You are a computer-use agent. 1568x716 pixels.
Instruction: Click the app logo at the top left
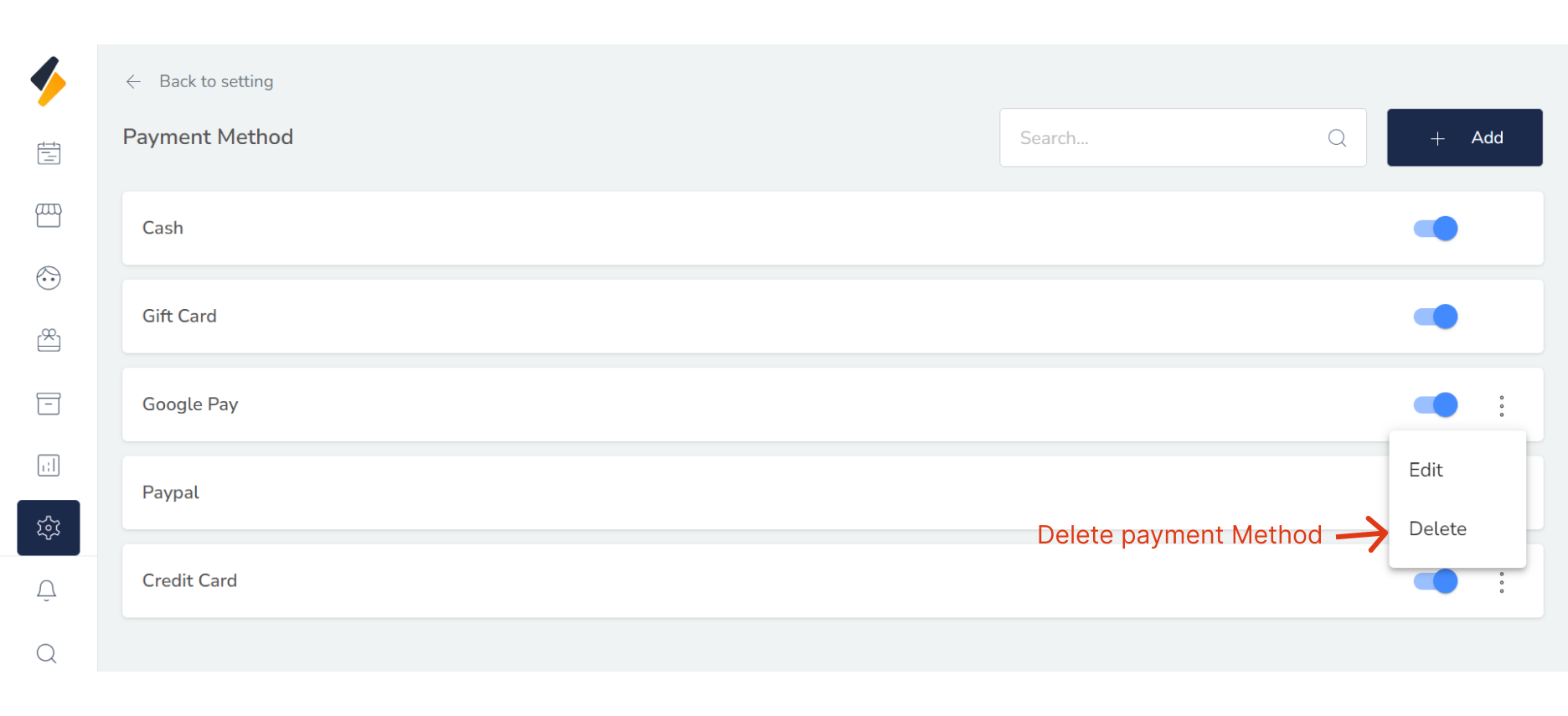(48, 80)
